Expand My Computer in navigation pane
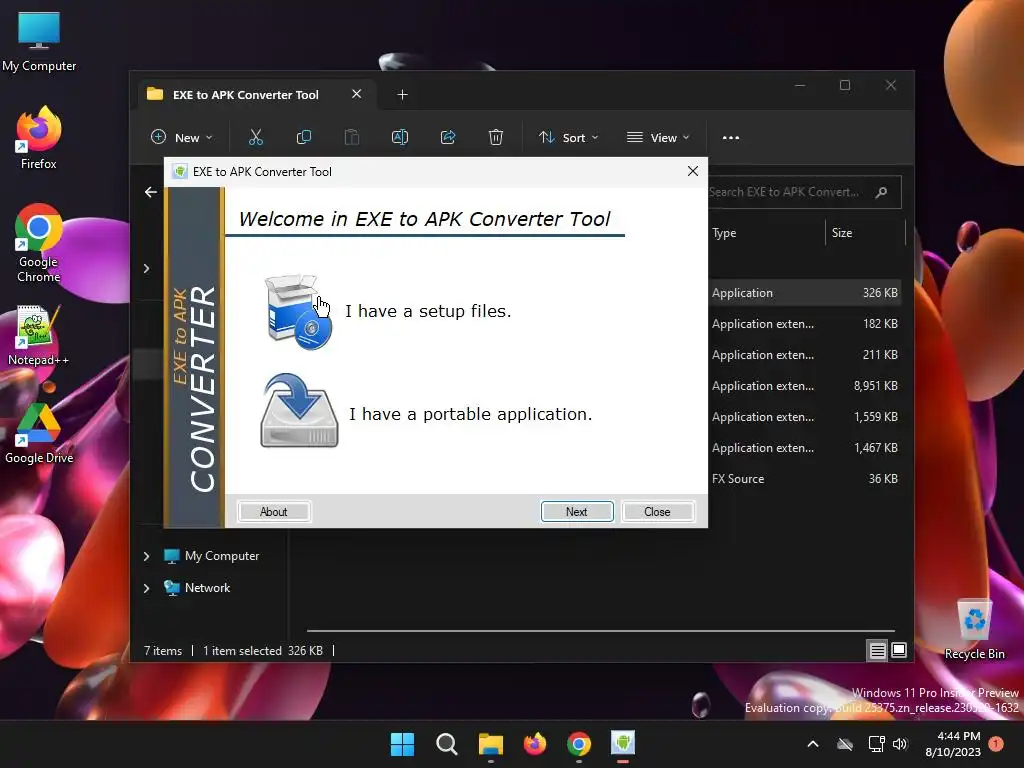Screen dimensions: 1024x768 (146, 556)
